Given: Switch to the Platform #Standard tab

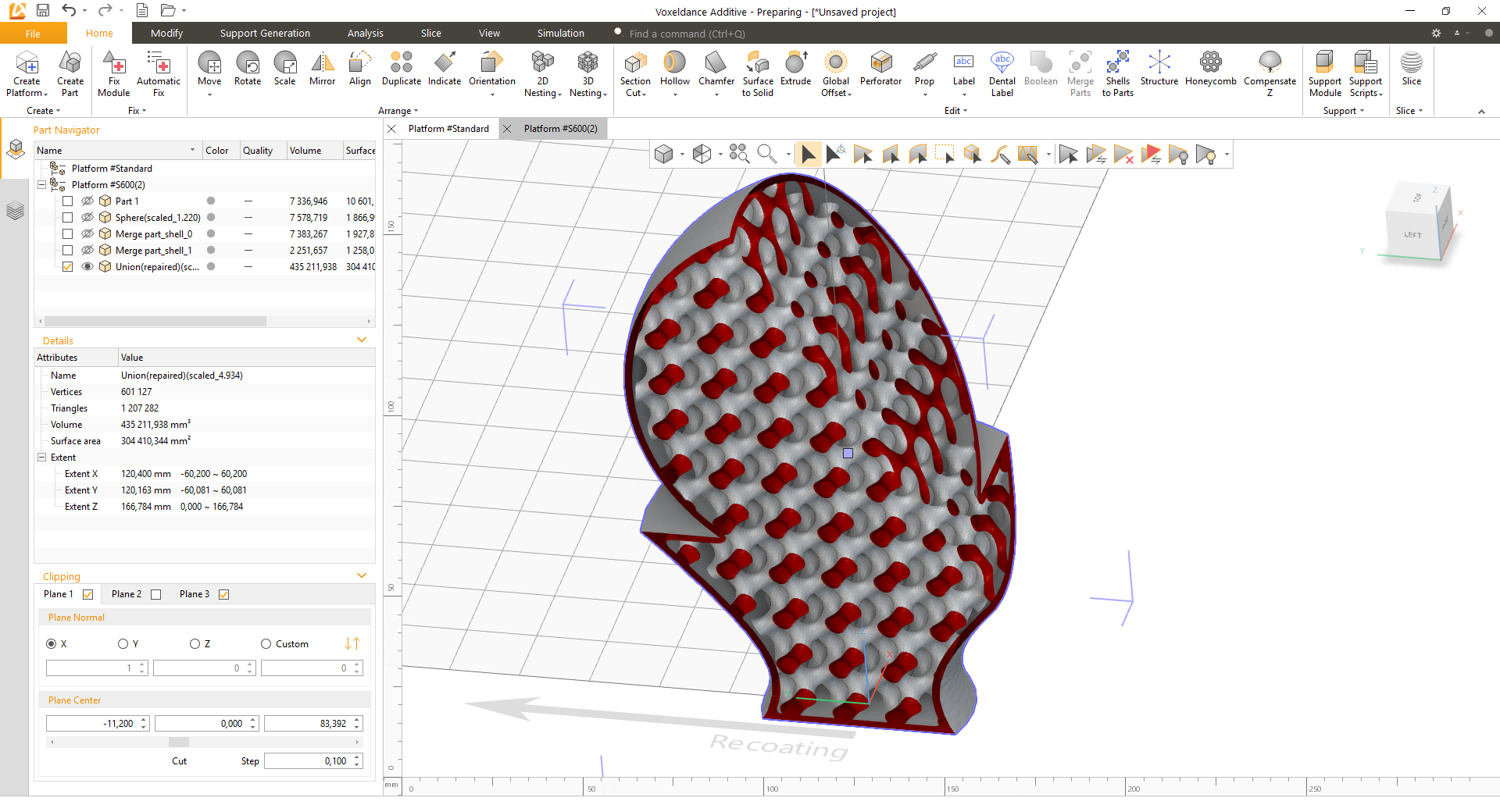Looking at the screenshot, I should (448, 129).
